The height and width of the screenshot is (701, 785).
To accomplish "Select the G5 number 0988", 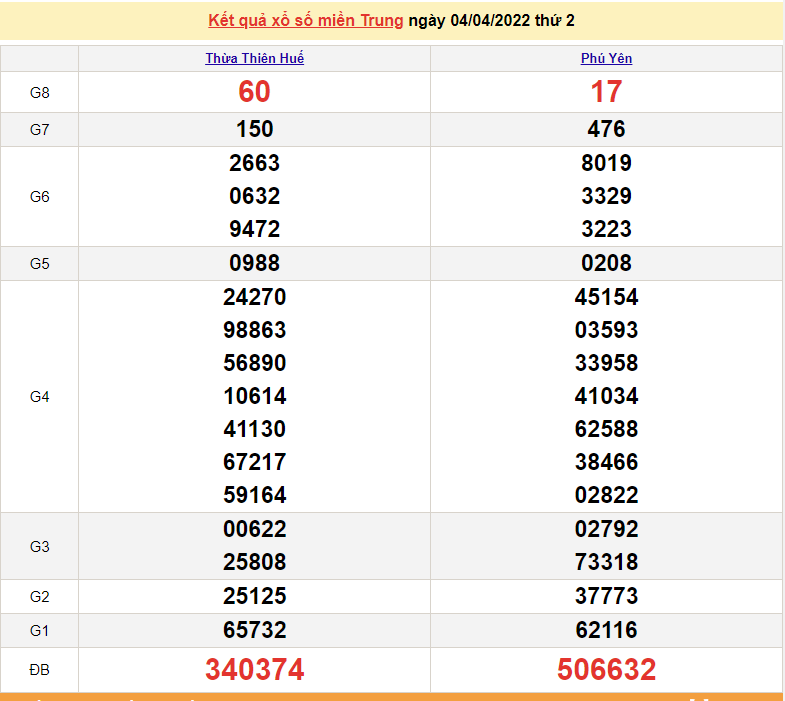I will 254,263.
